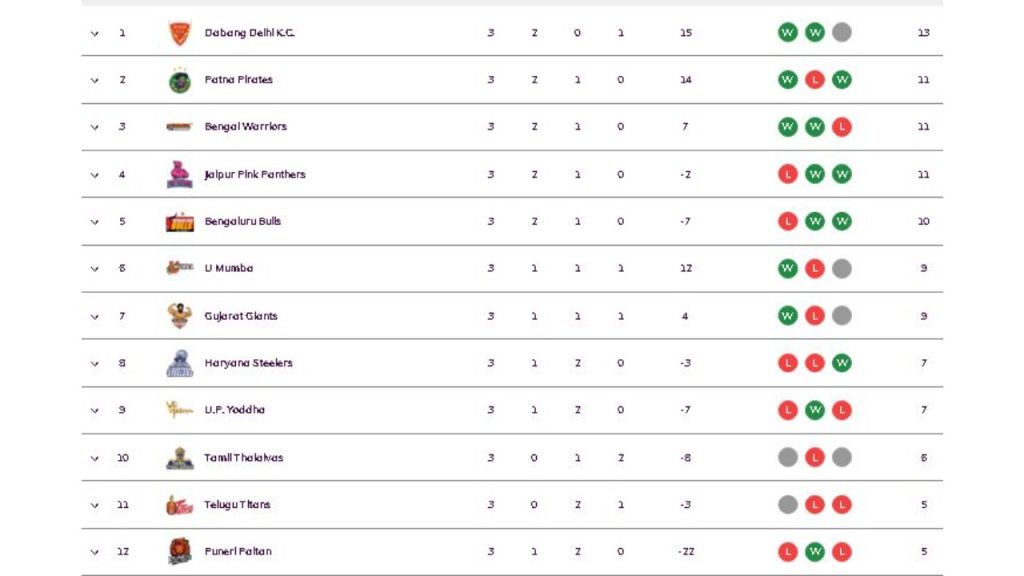The width and height of the screenshot is (1024, 576).
Task: Click the Puneri Paltan team logo
Action: point(179,551)
